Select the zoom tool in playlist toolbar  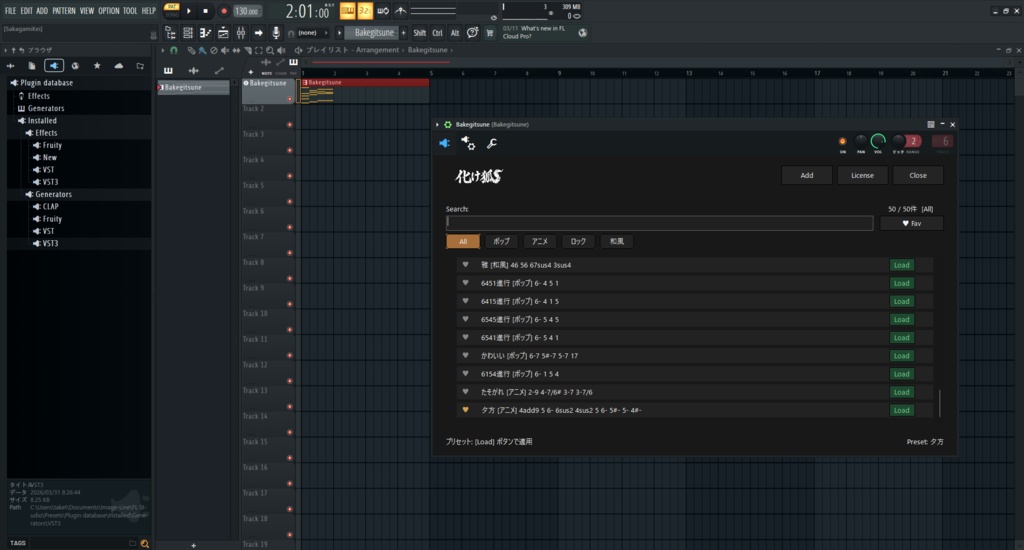click(270, 50)
